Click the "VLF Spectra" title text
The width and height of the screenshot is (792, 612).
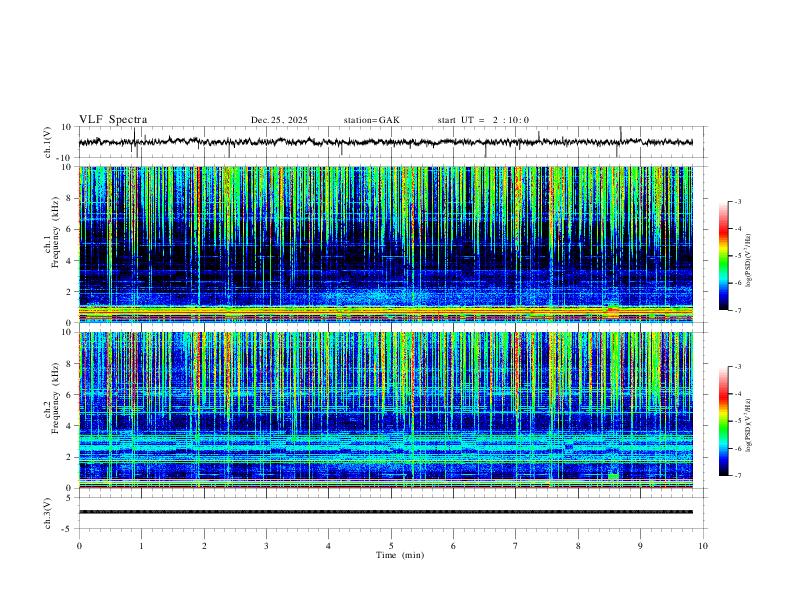(113, 120)
